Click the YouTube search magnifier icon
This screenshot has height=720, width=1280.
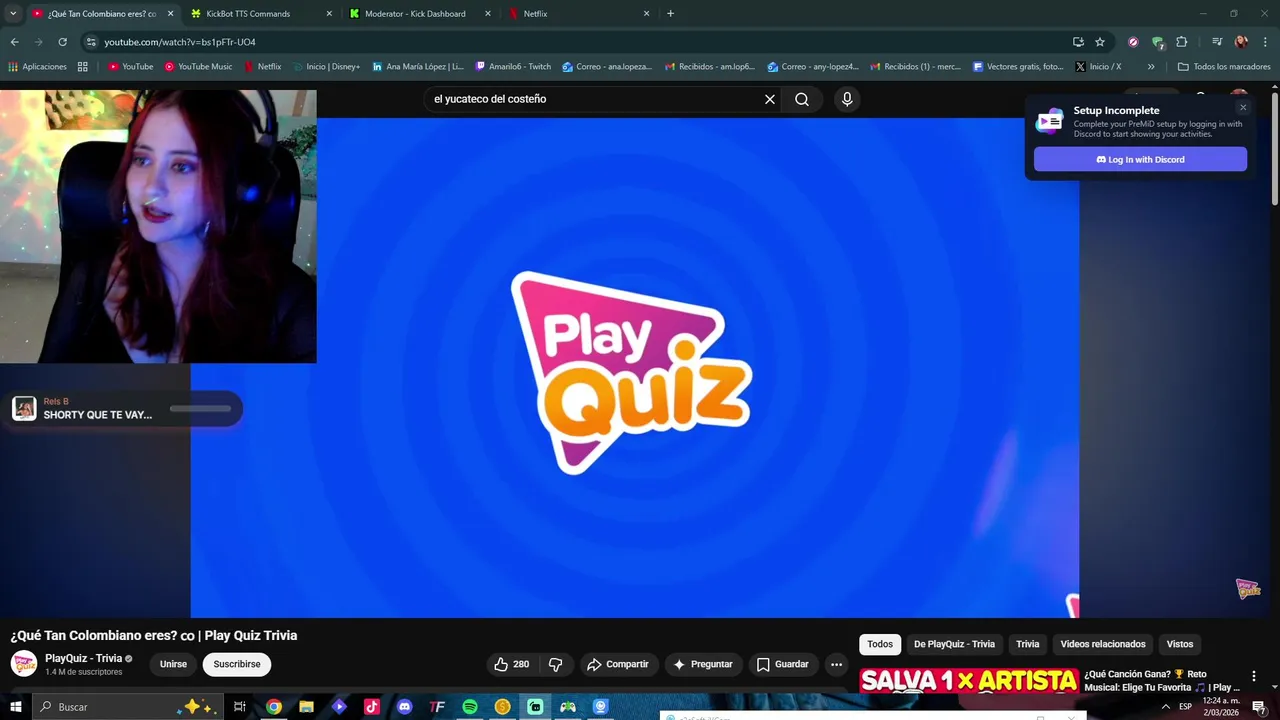coord(802,99)
